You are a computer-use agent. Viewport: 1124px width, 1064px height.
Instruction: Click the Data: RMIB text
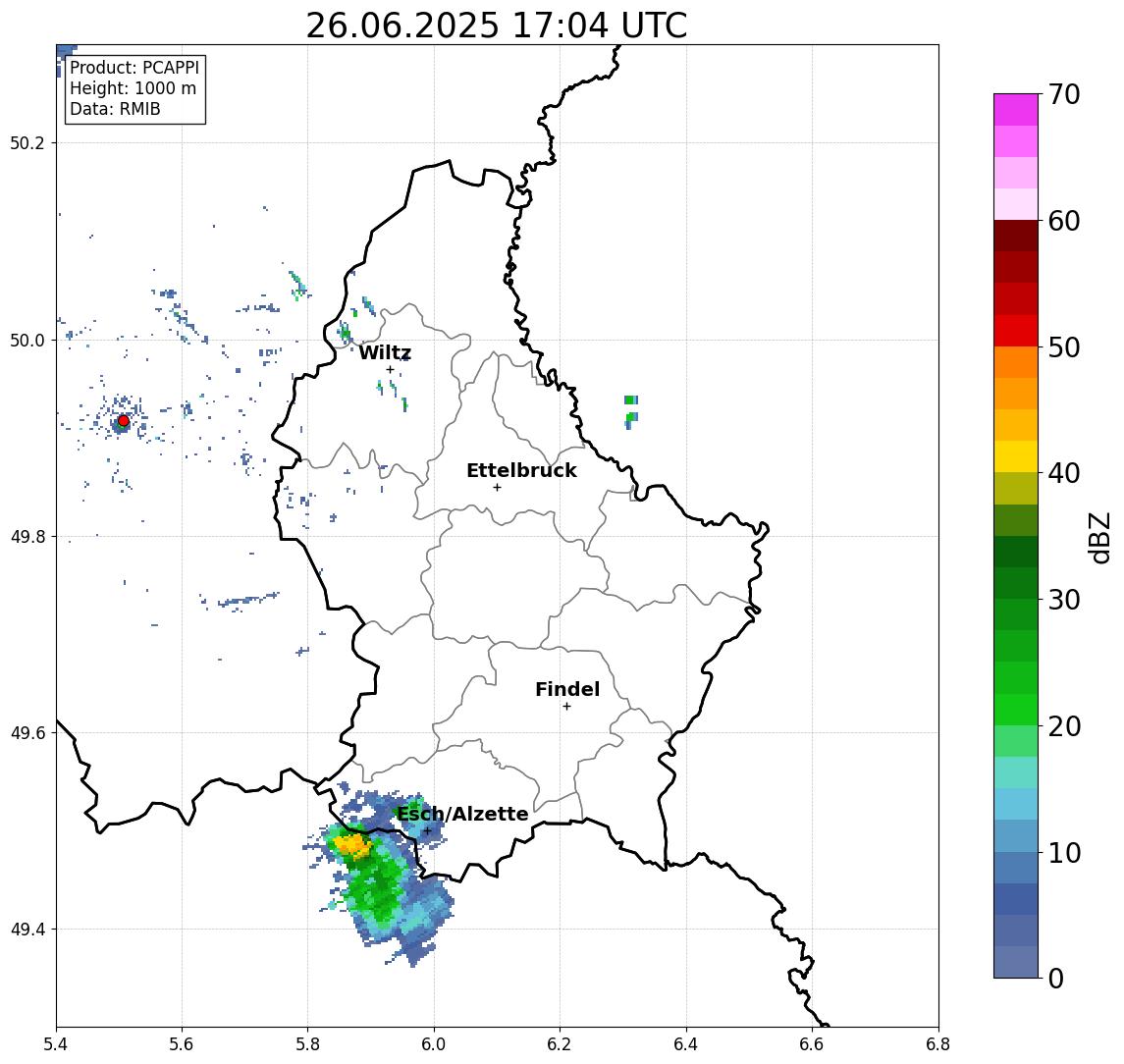pos(115,109)
